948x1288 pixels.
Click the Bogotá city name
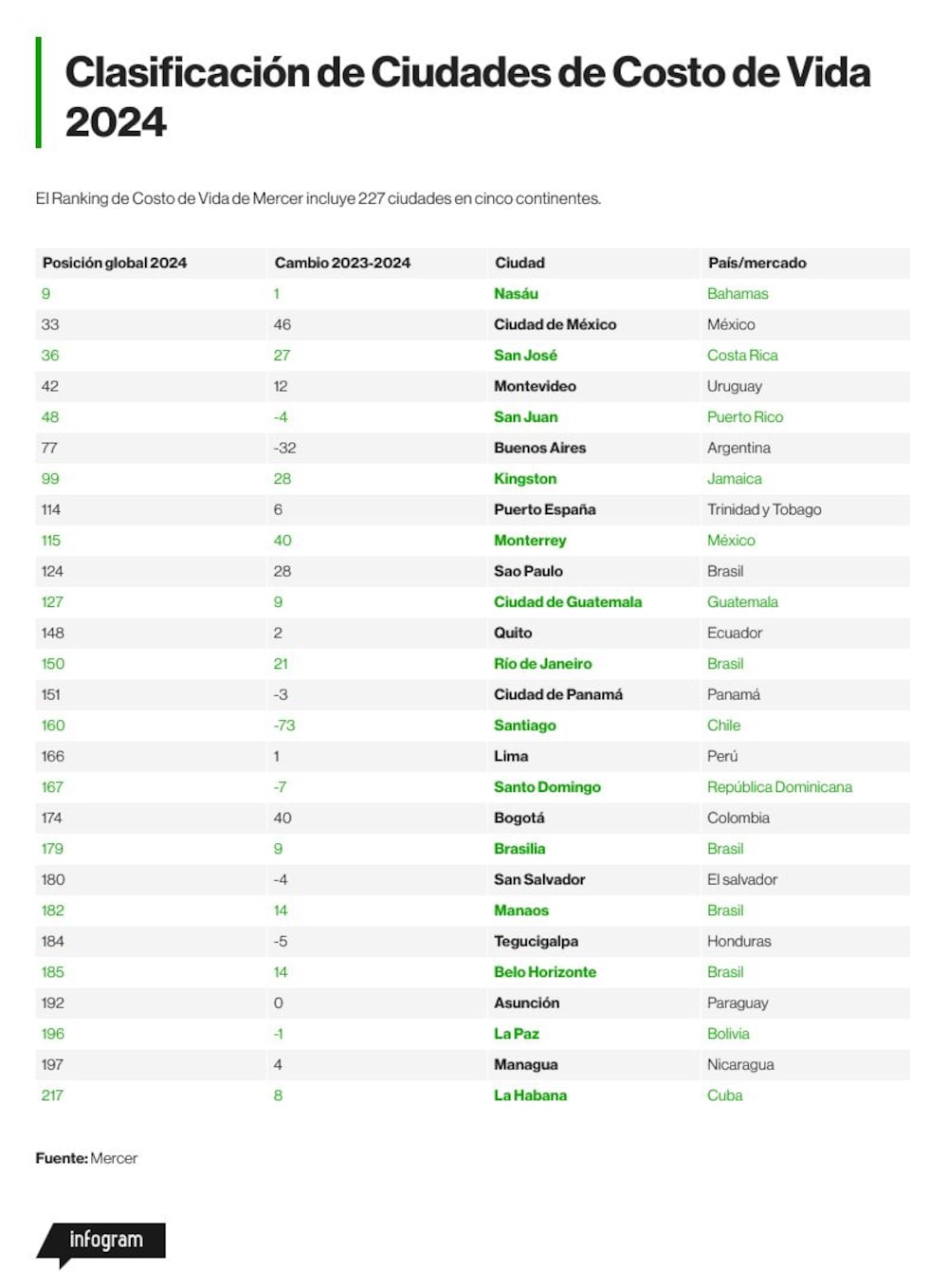tap(519, 818)
